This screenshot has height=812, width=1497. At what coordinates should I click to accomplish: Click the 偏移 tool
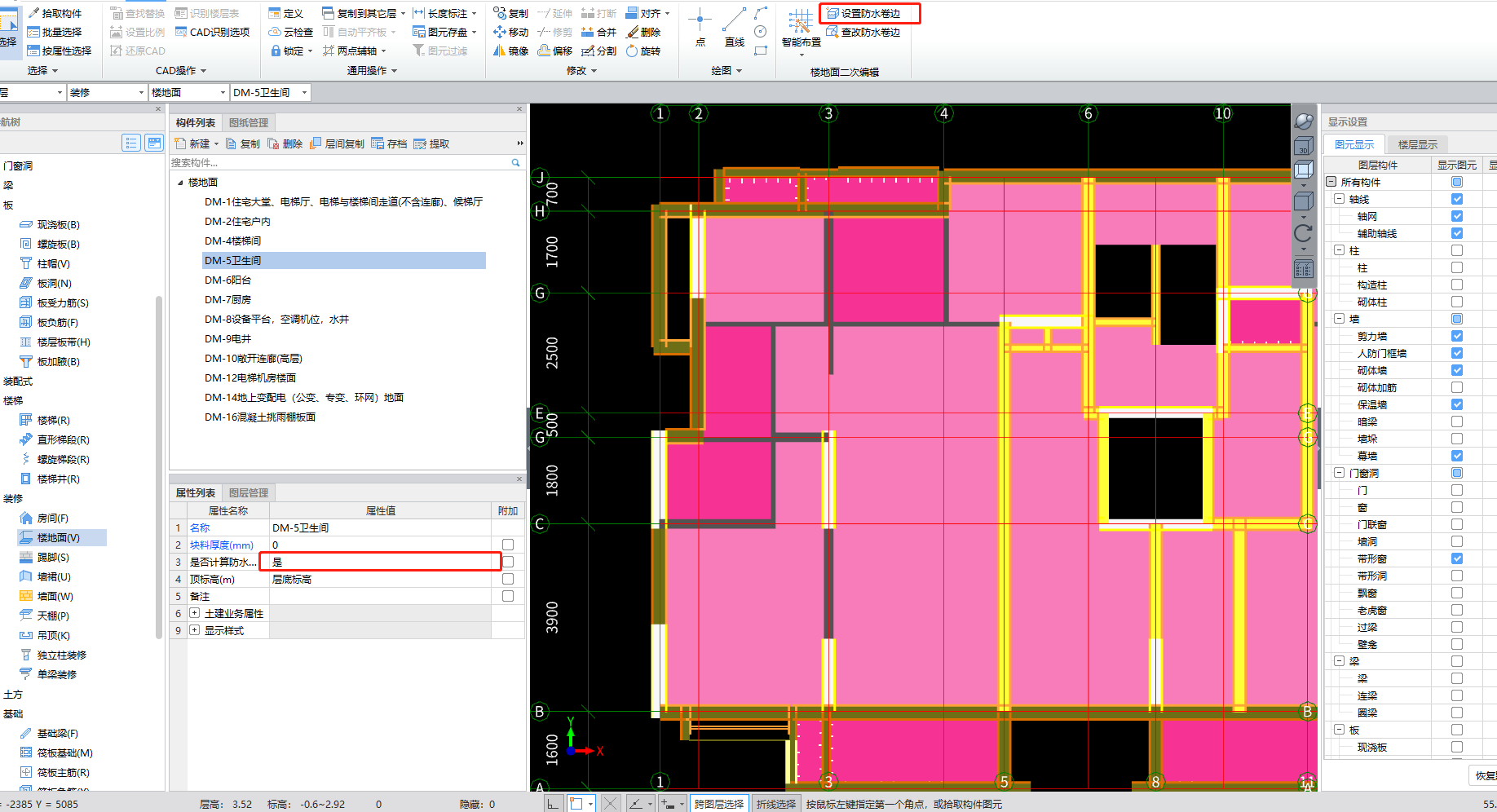click(x=555, y=51)
